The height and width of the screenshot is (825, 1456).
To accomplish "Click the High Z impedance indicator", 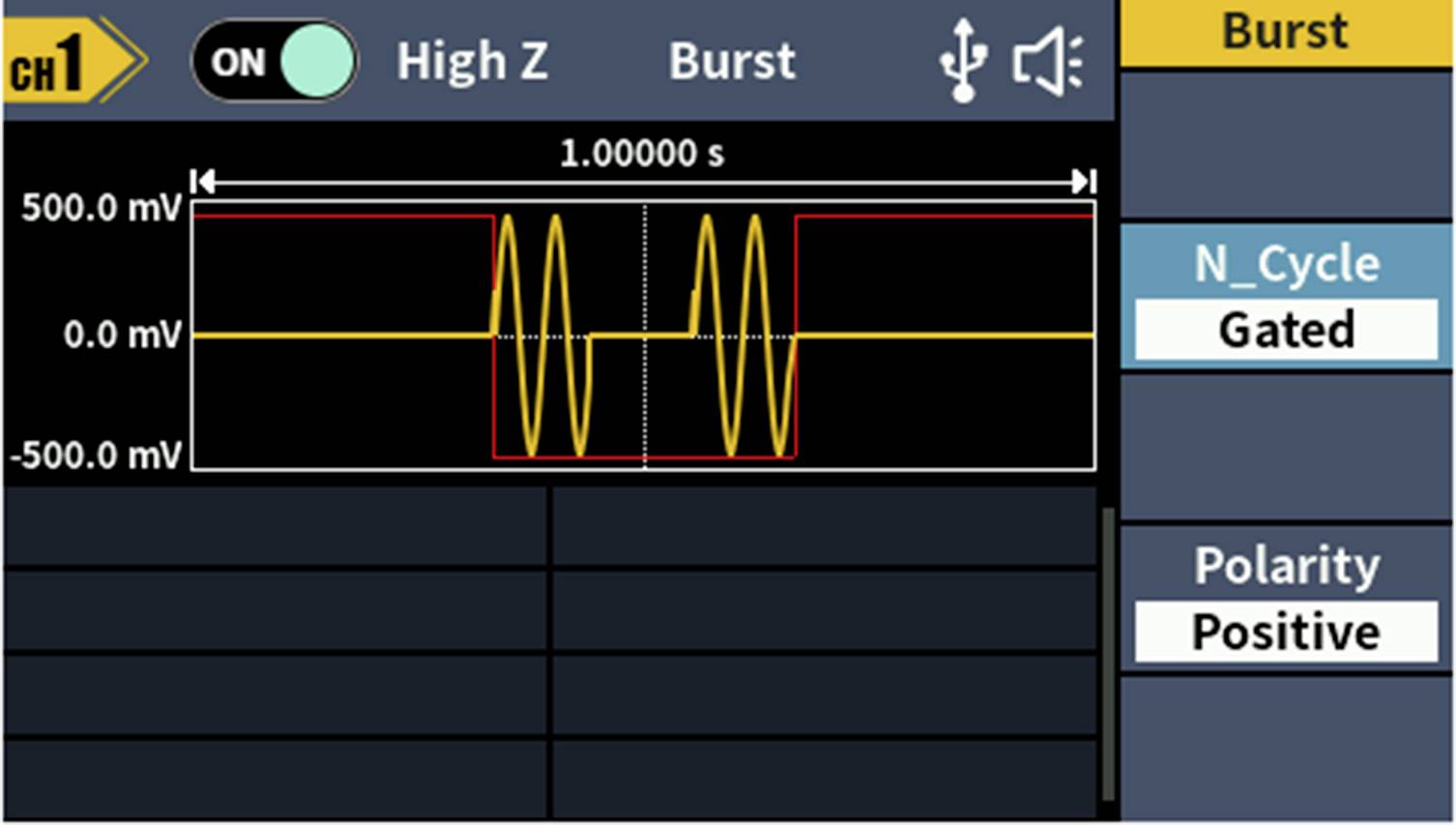I will (473, 61).
